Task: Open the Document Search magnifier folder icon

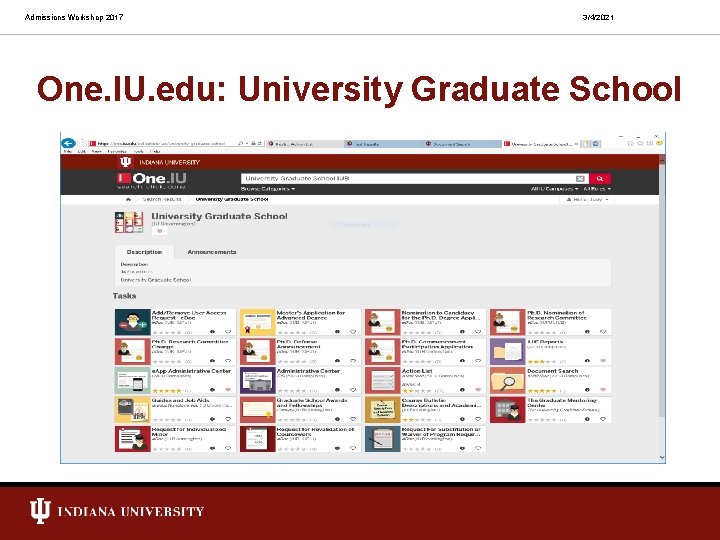Action: [x=507, y=380]
